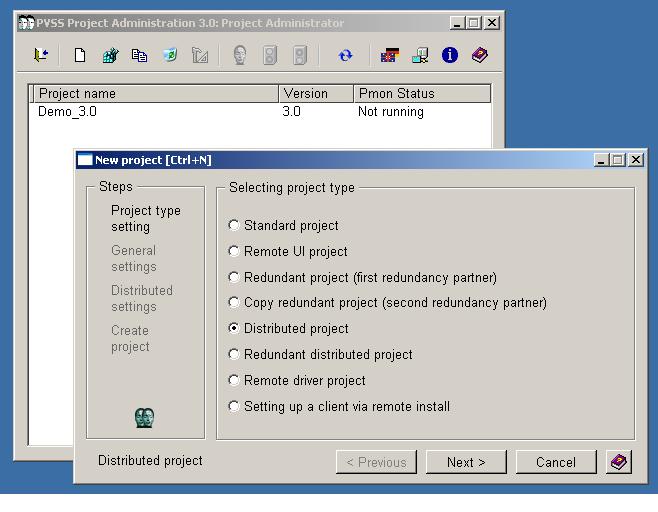
Task: Click the help book button in New project dialog
Action: [x=619, y=462]
